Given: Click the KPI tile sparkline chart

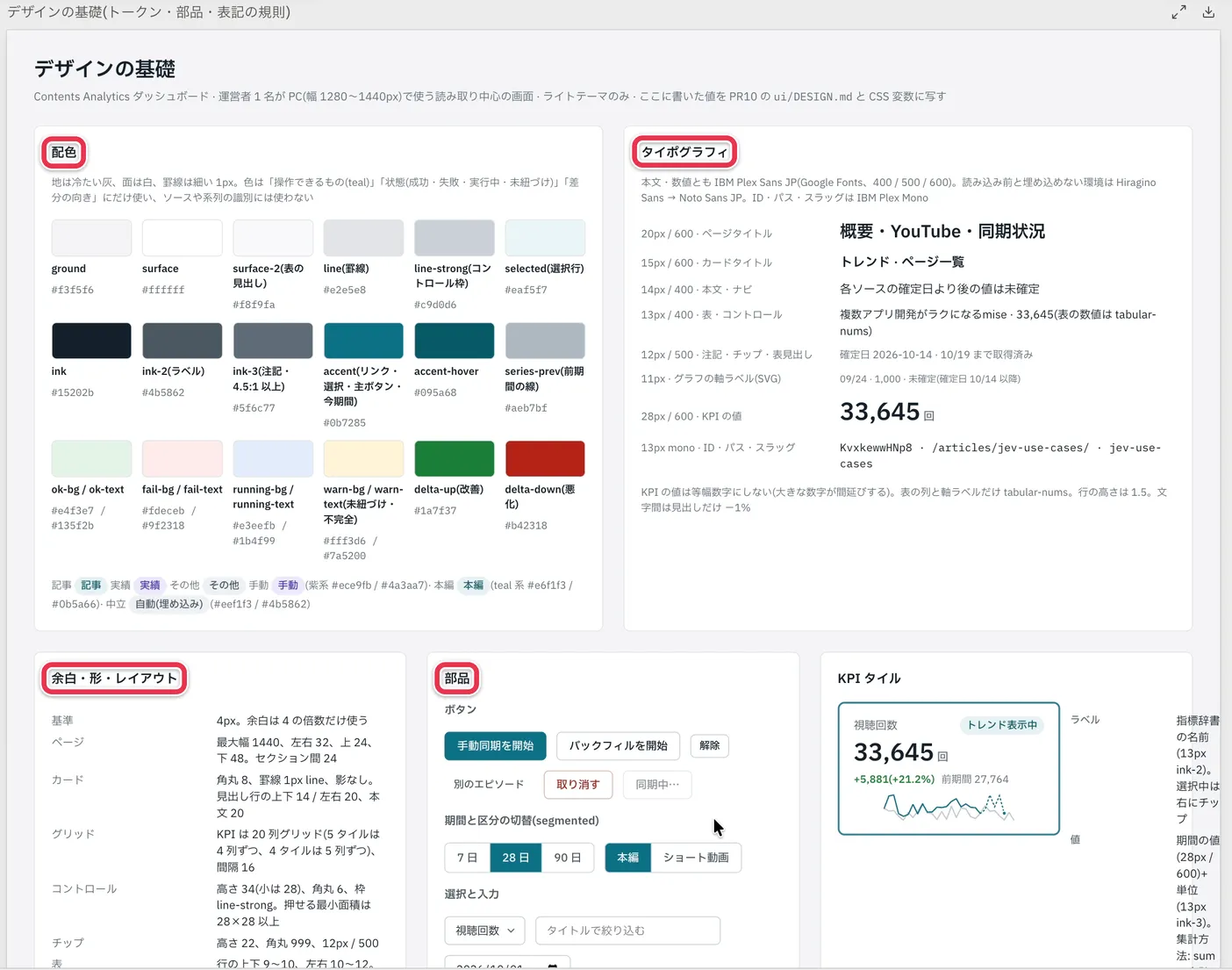Looking at the screenshot, I should click(x=949, y=806).
